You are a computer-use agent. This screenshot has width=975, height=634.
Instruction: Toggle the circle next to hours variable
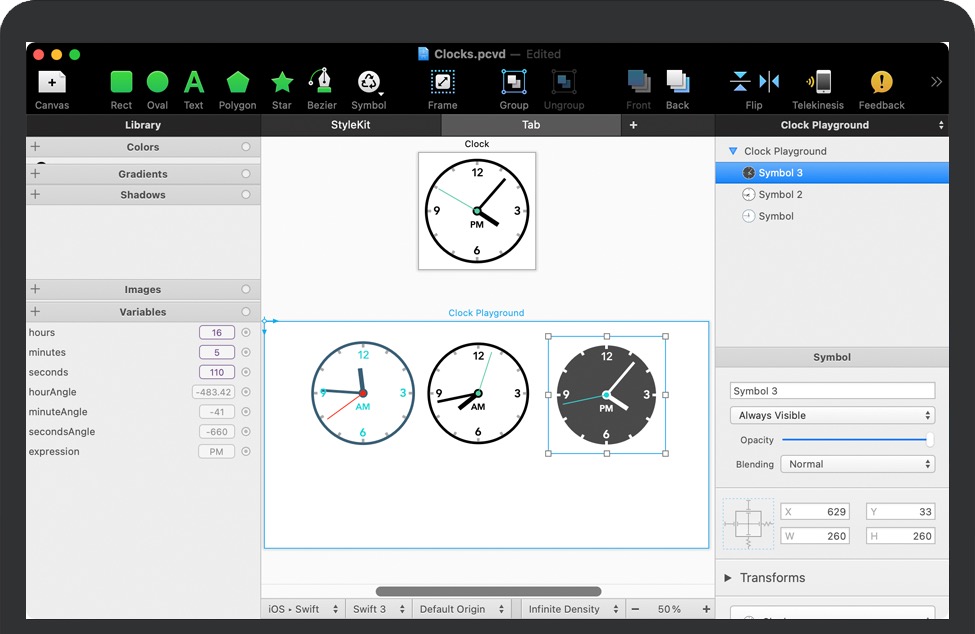(x=246, y=333)
